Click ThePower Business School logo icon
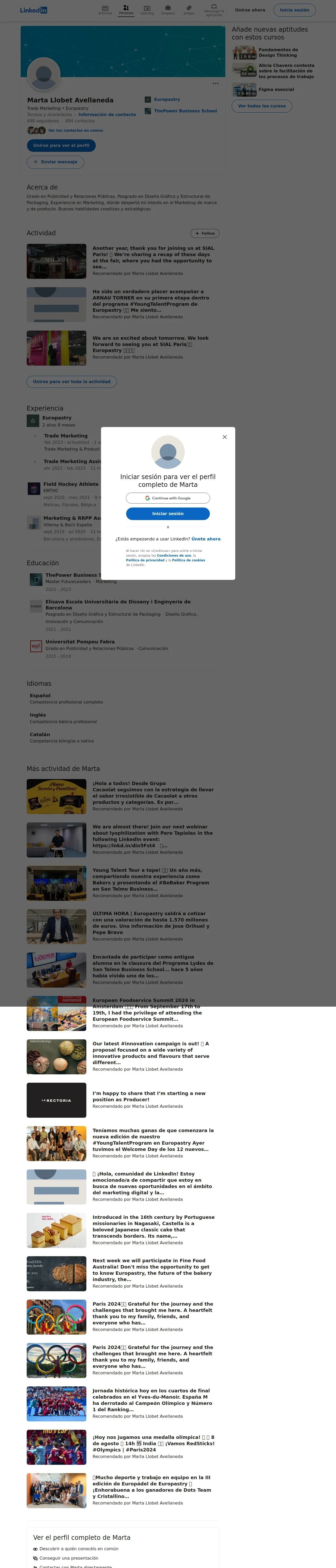Screen dimensions: 336x1568 148,111
